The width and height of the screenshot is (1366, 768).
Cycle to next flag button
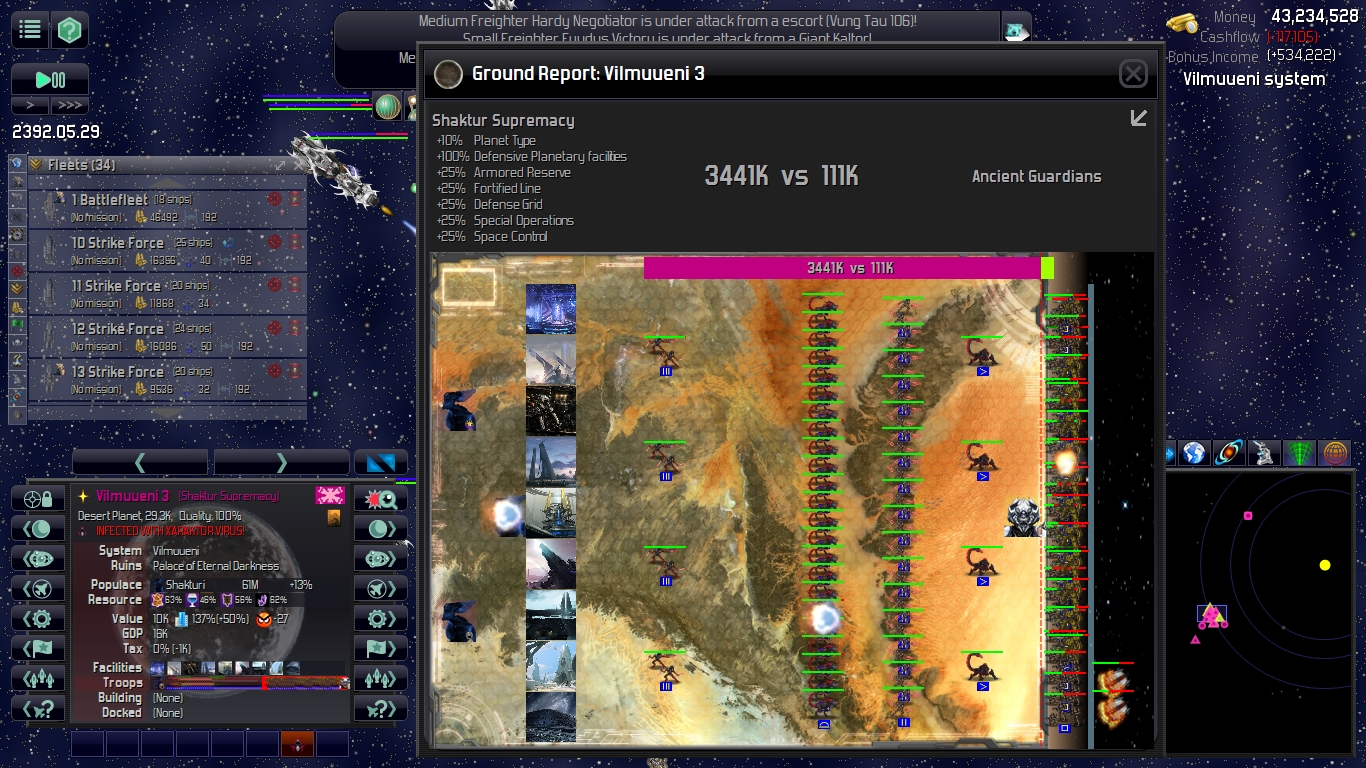point(381,649)
